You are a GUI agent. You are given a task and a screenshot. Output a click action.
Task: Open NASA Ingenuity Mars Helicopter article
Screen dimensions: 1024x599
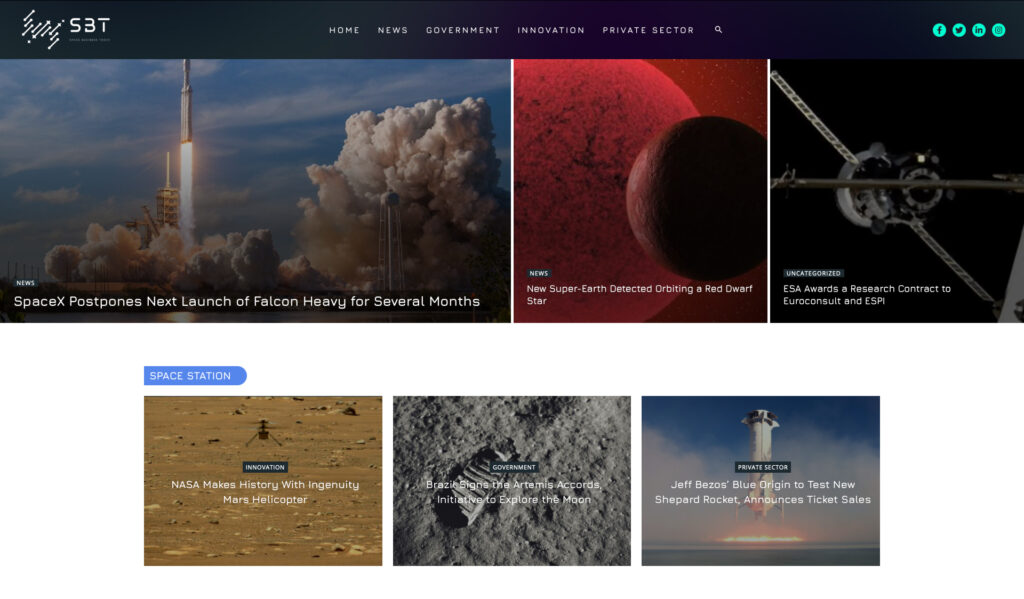click(264, 492)
